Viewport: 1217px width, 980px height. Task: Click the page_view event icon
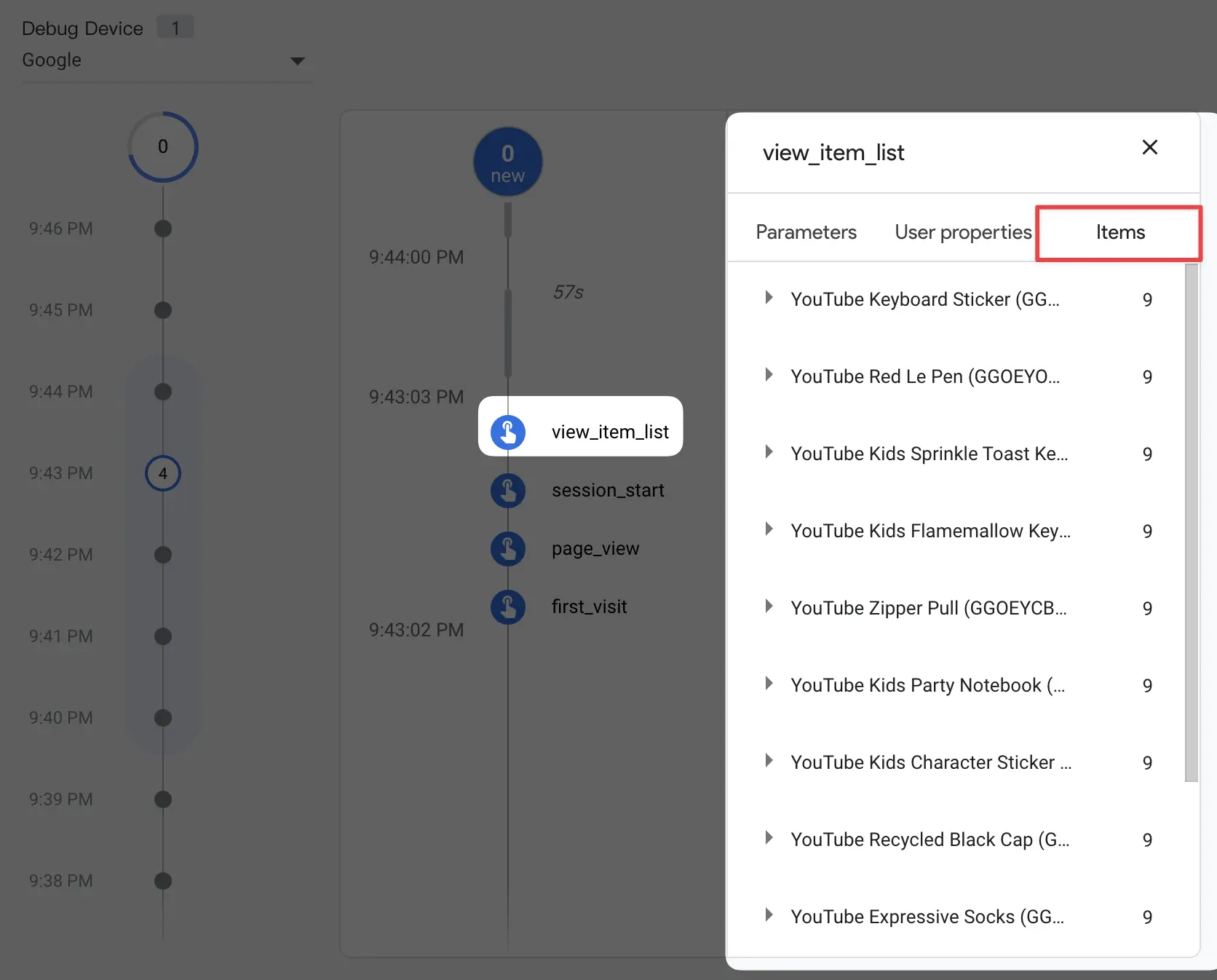click(x=508, y=549)
